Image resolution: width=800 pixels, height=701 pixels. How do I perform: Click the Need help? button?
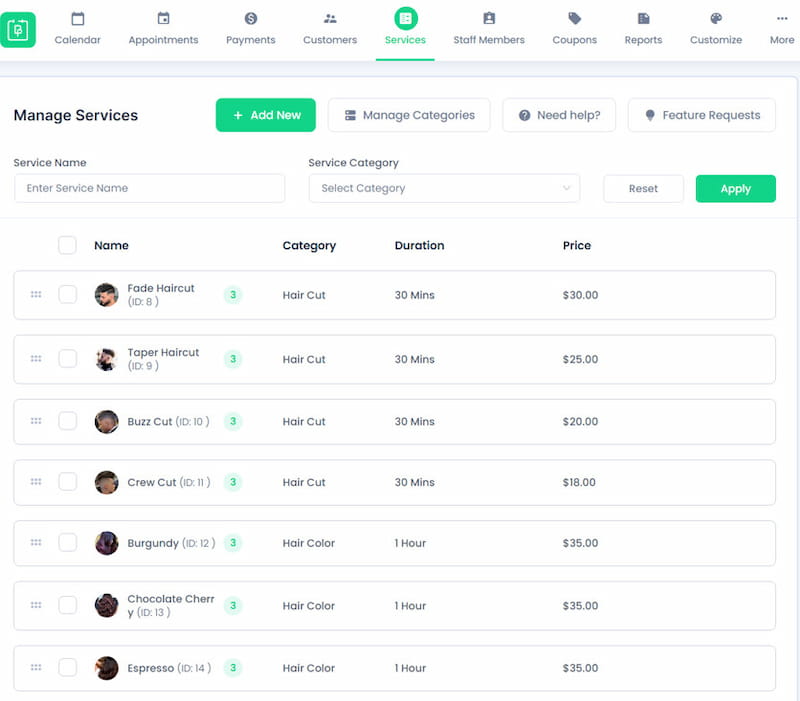559,115
